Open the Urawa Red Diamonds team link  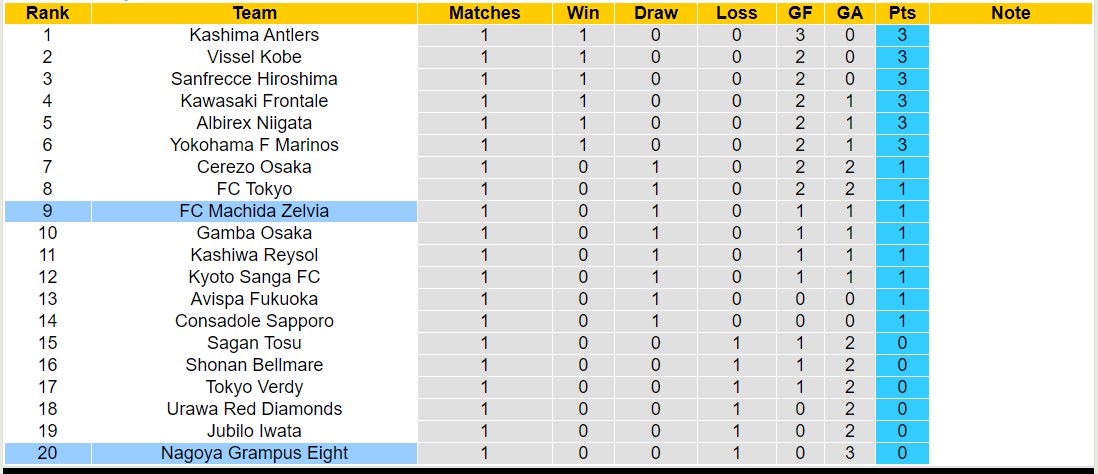click(x=254, y=409)
